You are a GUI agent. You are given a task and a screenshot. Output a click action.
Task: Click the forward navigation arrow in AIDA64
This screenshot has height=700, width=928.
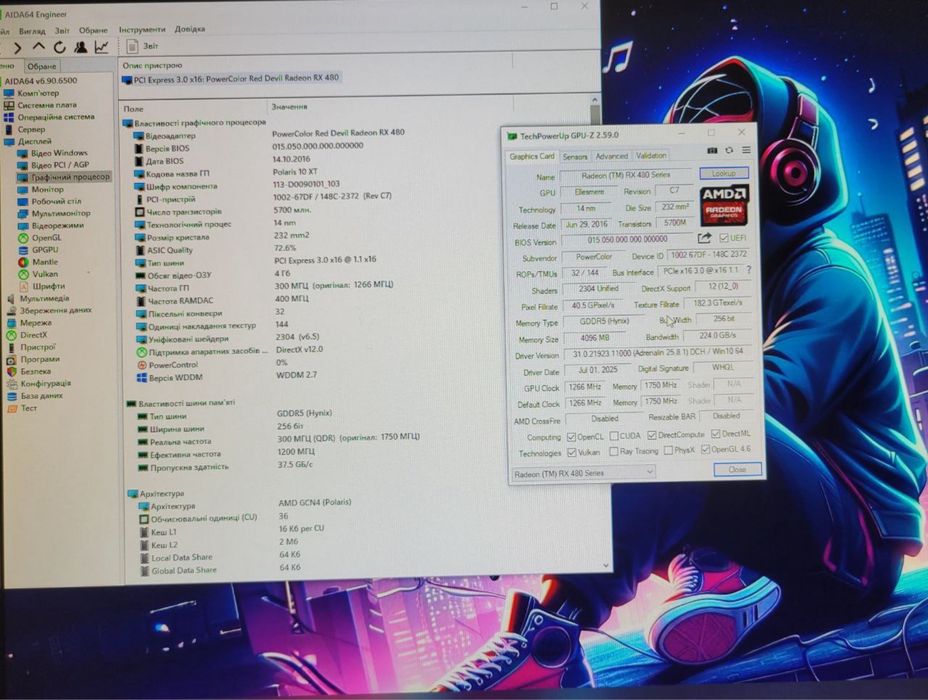17,48
